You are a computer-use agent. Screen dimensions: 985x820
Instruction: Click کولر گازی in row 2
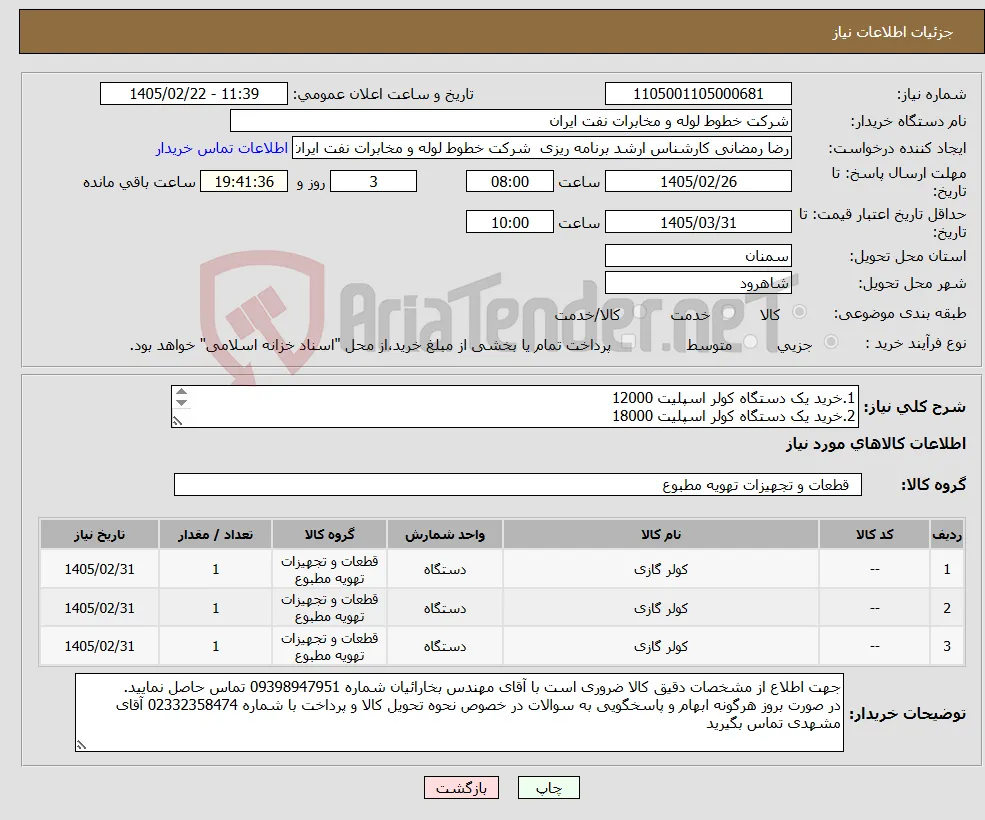[661, 608]
